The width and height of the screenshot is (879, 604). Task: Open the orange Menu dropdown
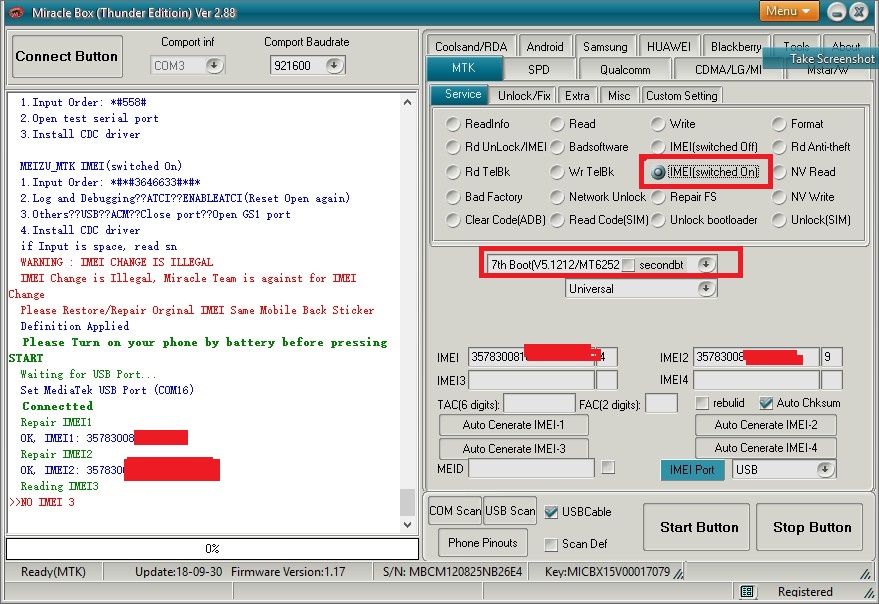789,11
